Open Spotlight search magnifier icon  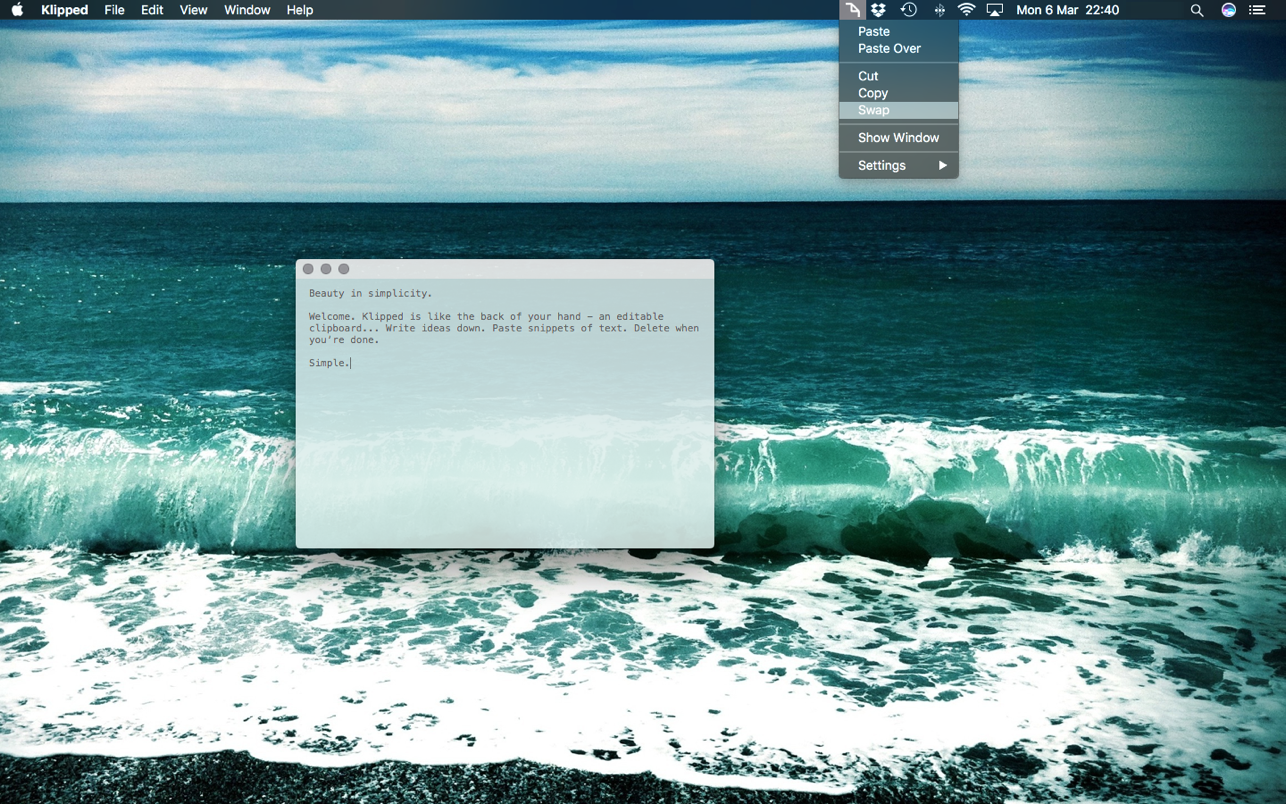click(x=1196, y=10)
